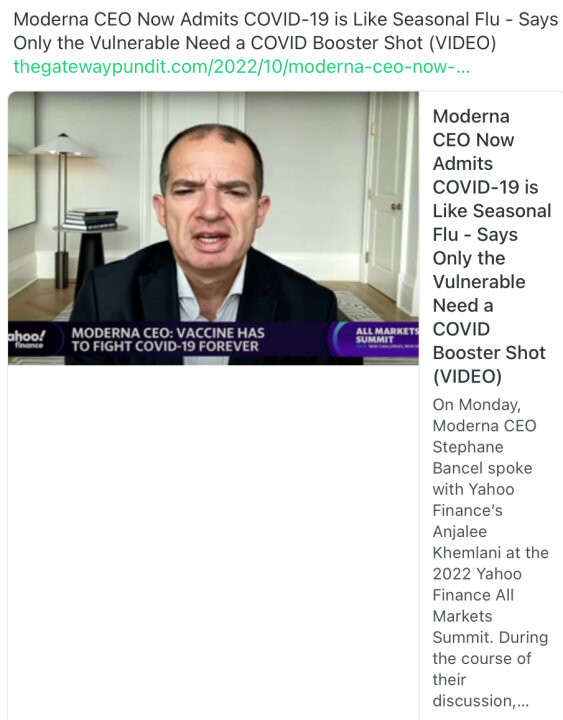563x720 pixels.
Task: Open the thegatewaypundit.com green article link
Action: [x=242, y=67]
